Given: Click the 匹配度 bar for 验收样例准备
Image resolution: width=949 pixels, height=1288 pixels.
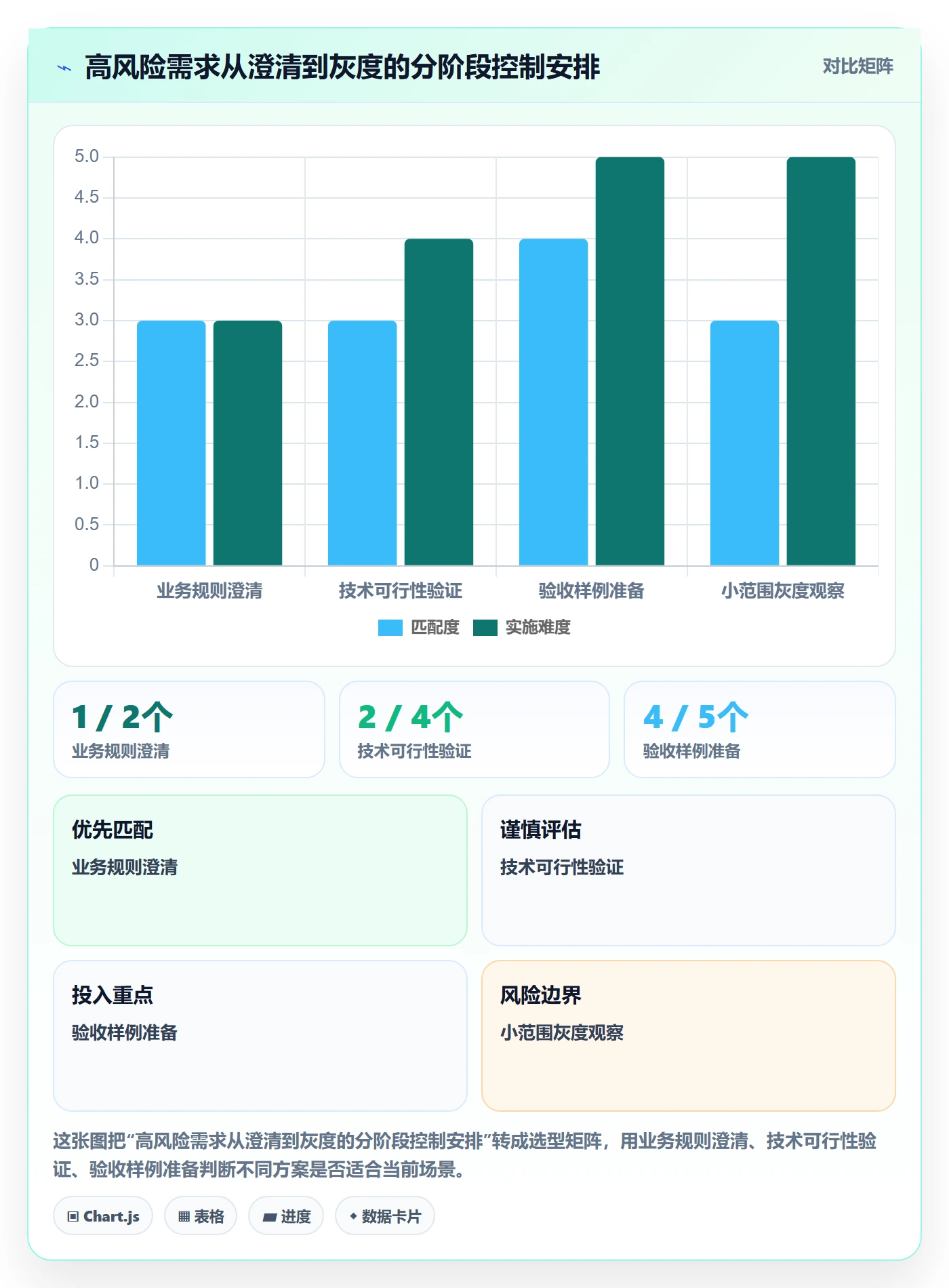Looking at the screenshot, I should [x=554, y=402].
